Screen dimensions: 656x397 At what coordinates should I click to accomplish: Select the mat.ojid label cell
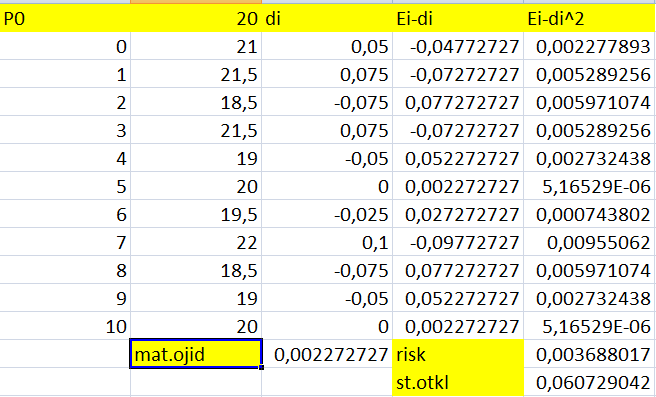pyautogui.click(x=196, y=354)
